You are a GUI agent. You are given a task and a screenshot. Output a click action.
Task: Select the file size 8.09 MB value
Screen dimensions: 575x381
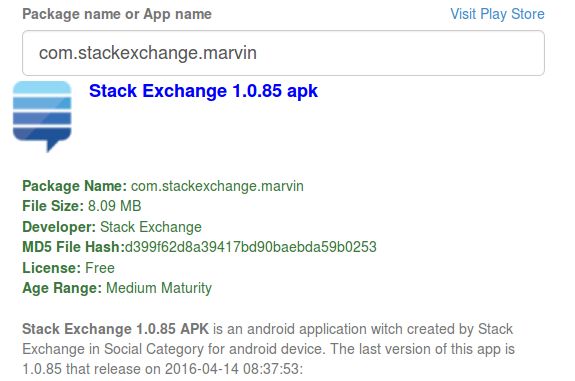114,206
